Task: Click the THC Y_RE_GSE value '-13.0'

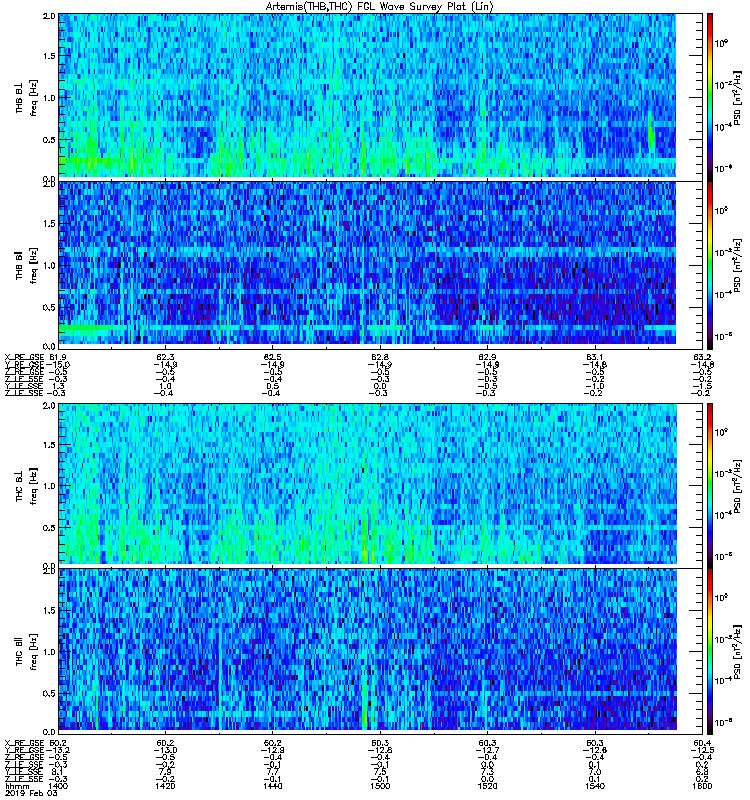Action: (x=166, y=750)
